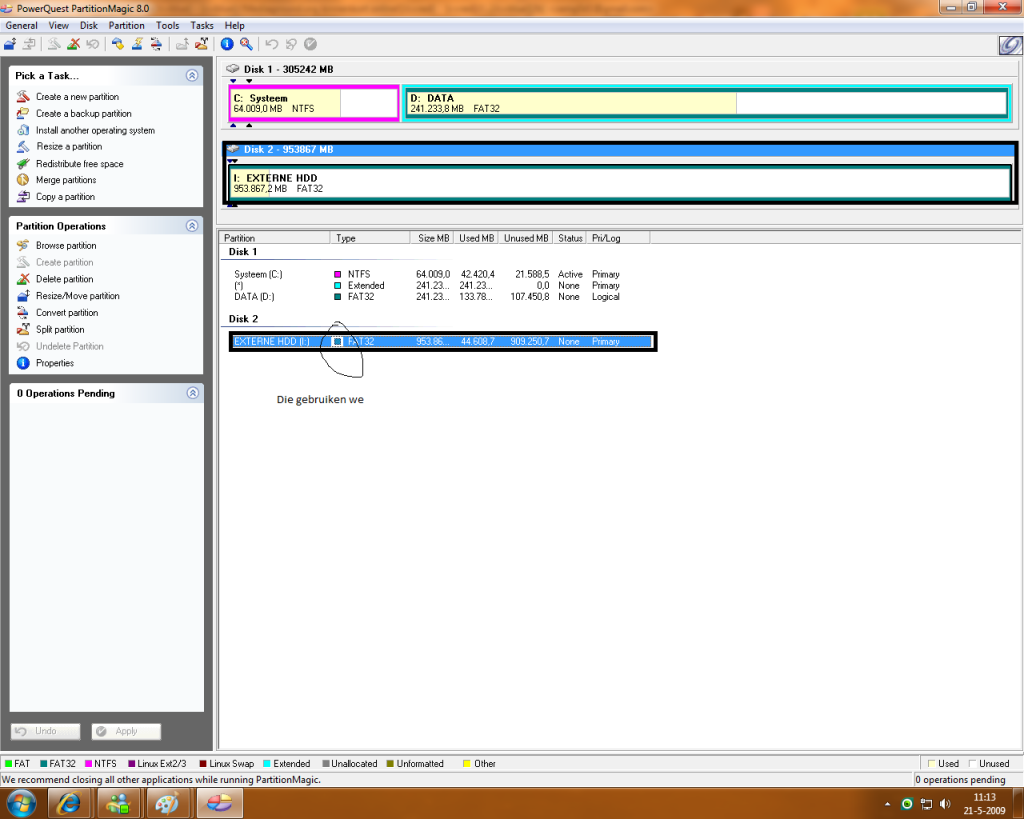Click the Convert partition toolbar icon

click(x=156, y=44)
